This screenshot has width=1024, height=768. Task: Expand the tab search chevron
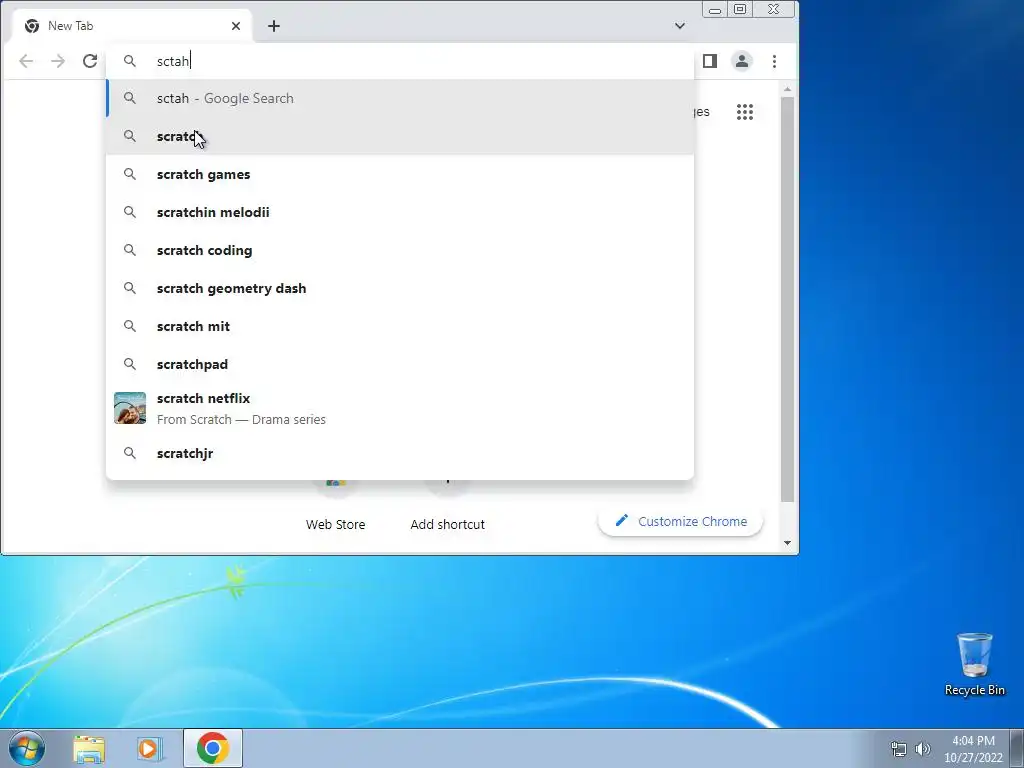(680, 26)
